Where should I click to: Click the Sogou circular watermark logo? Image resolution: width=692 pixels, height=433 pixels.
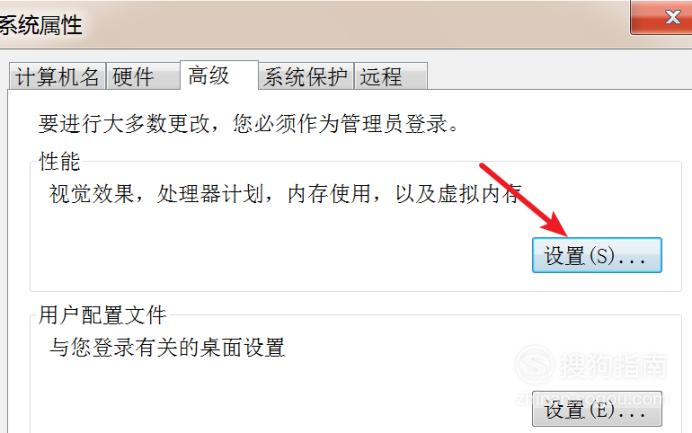pyautogui.click(x=534, y=365)
